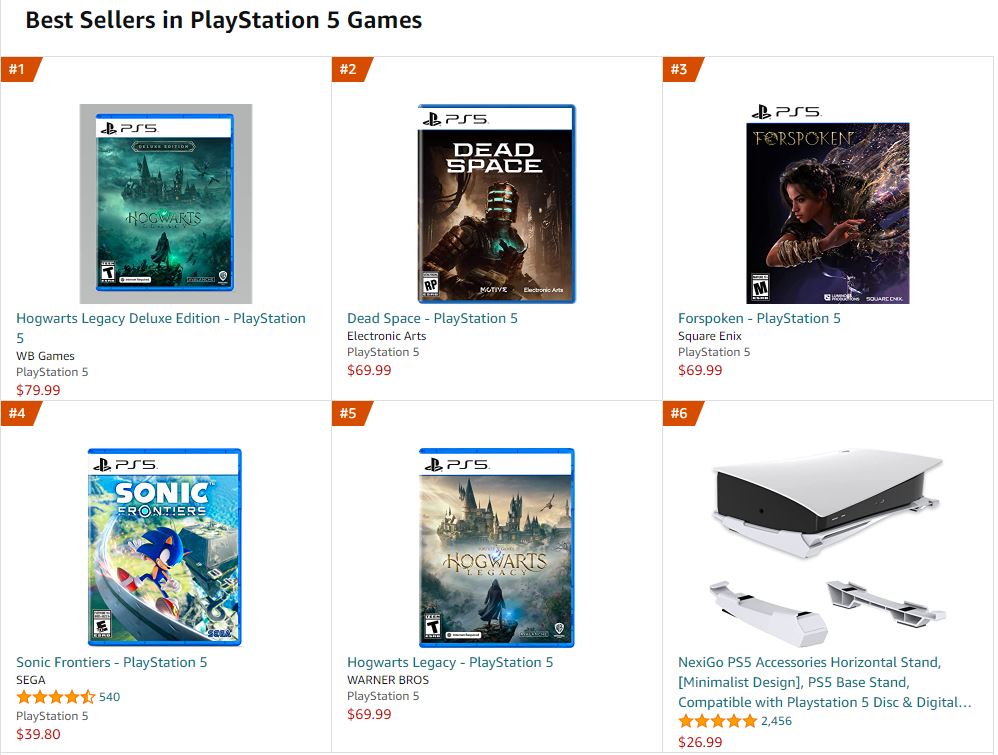The image size is (998, 755).
Task: Follow the Dead Space - PlayStation 5 link
Action: 432,318
